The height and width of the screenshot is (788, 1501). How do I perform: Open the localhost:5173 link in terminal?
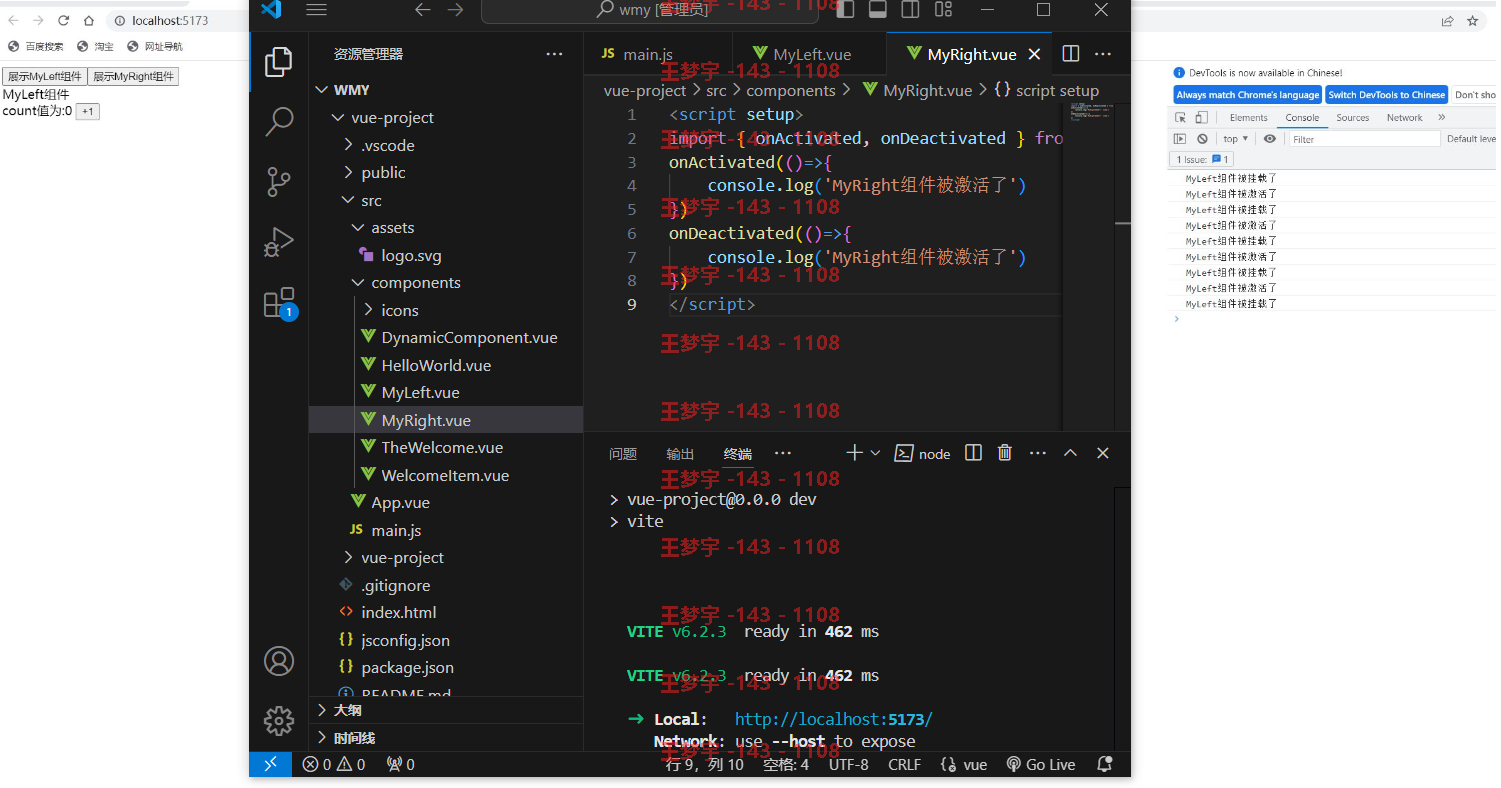pos(834,719)
